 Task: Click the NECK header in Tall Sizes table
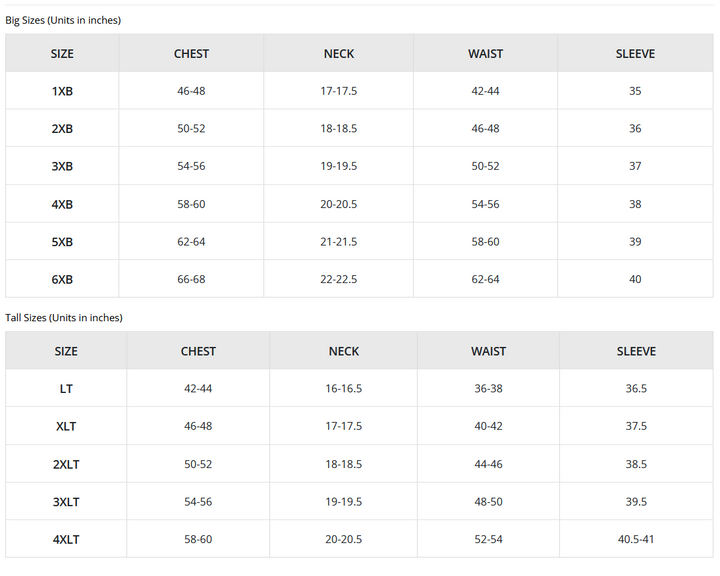click(x=344, y=352)
